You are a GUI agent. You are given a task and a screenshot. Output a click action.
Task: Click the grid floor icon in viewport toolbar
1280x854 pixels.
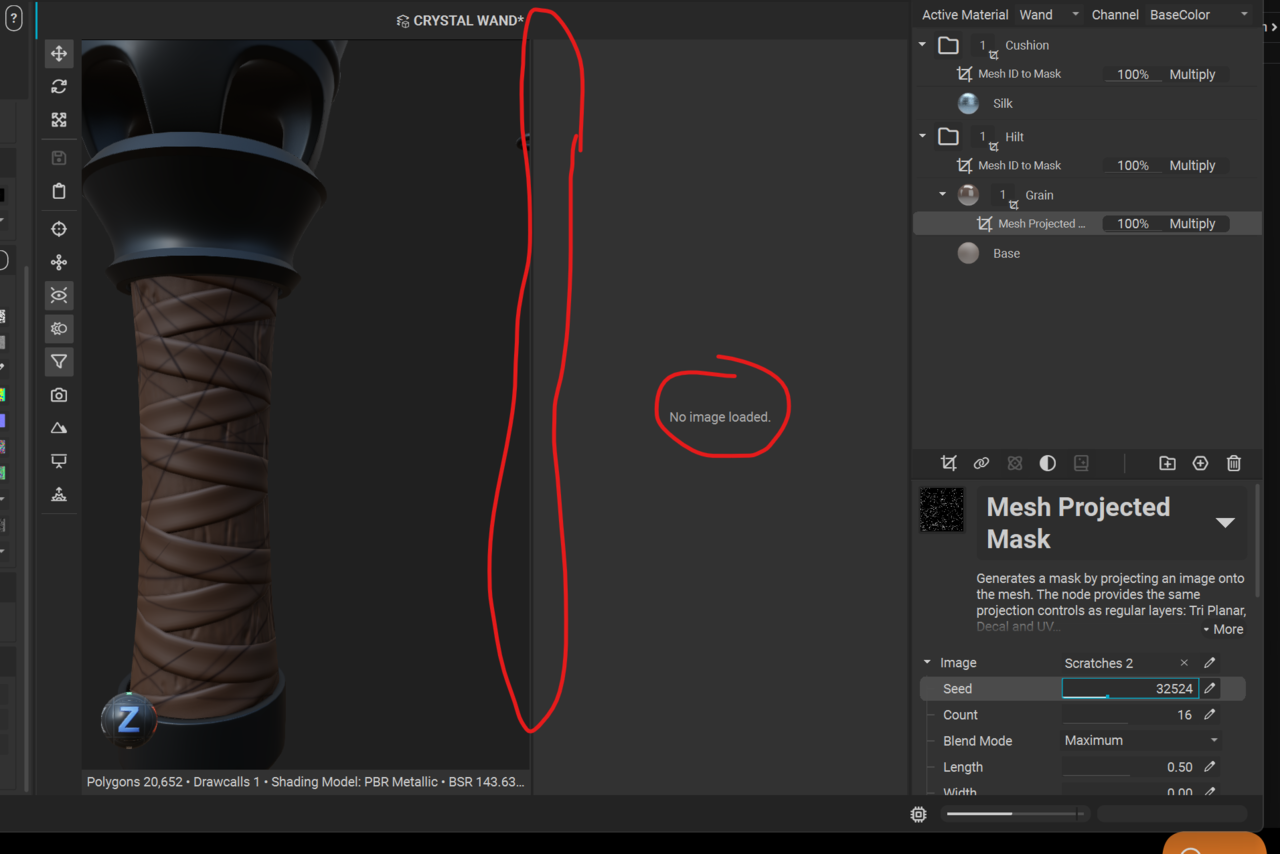point(59,494)
